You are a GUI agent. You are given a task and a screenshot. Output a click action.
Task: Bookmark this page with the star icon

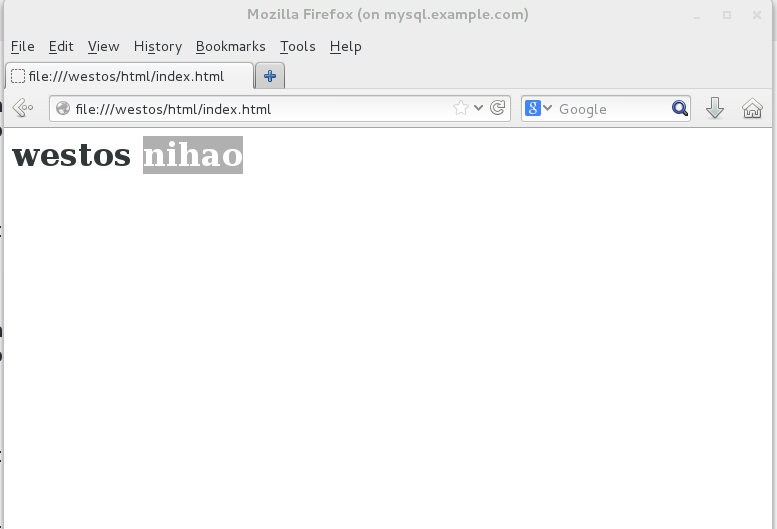click(461, 108)
